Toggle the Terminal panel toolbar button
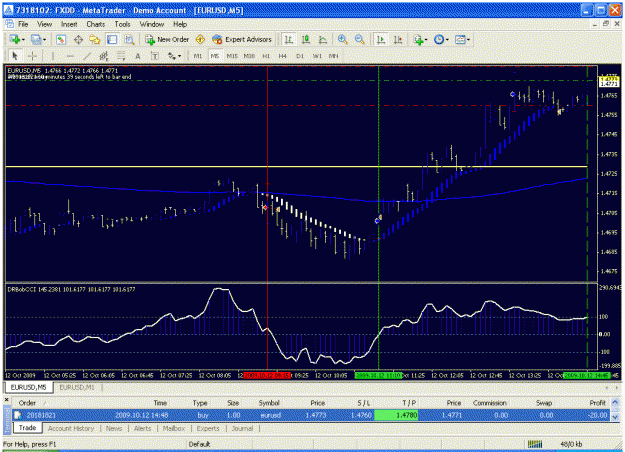The height and width of the screenshot is (452, 625). 112,39
